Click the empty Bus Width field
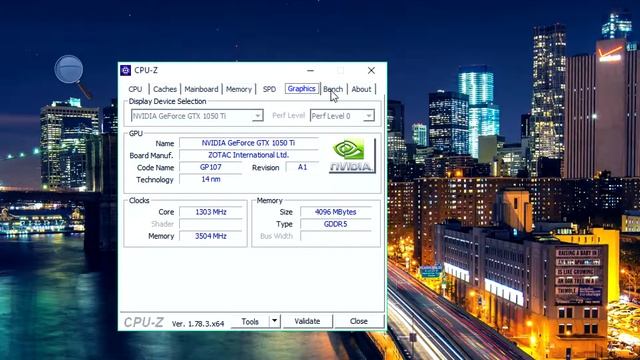 click(336, 236)
